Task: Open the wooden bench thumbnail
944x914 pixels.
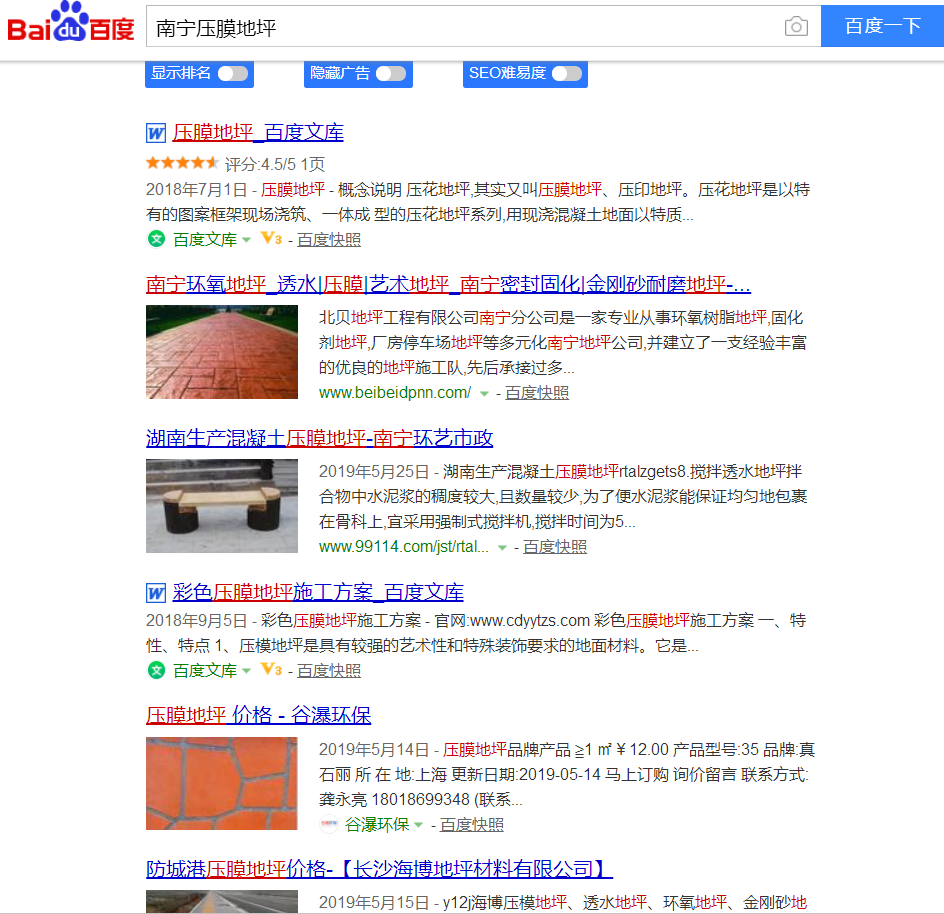Action: [222, 506]
